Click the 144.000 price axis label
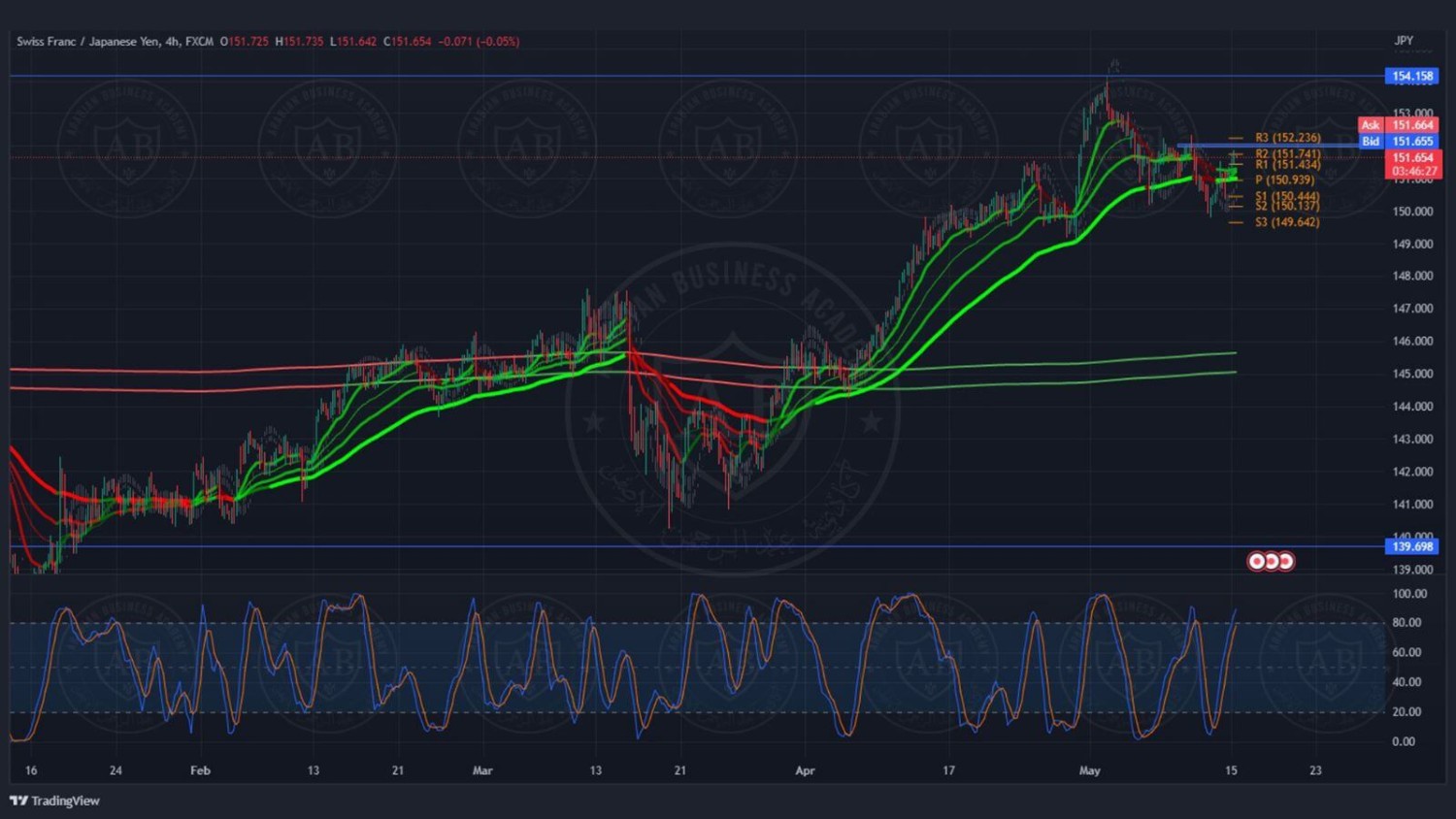This screenshot has height=819, width=1456. coord(1412,407)
